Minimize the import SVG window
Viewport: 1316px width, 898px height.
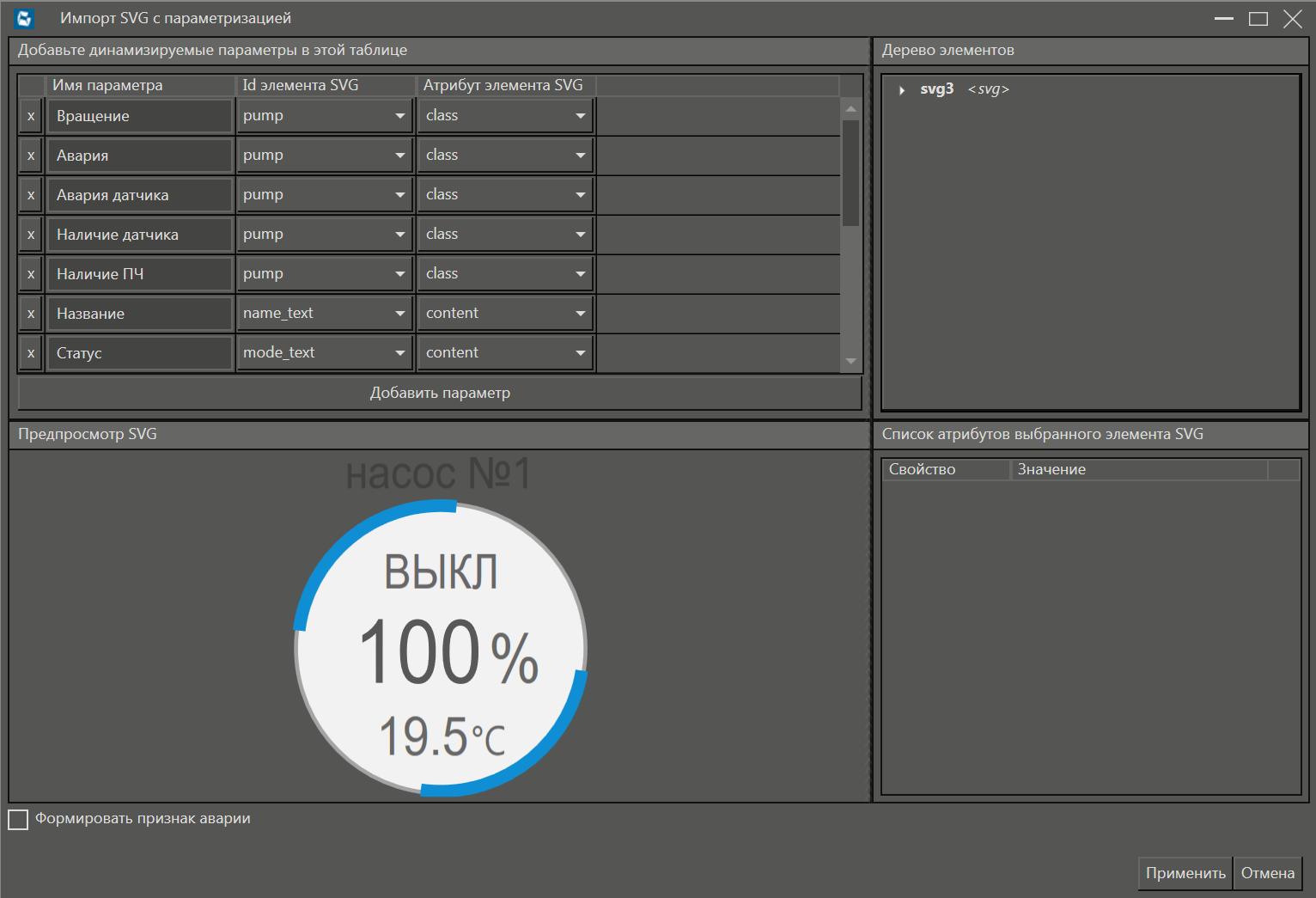(1224, 18)
